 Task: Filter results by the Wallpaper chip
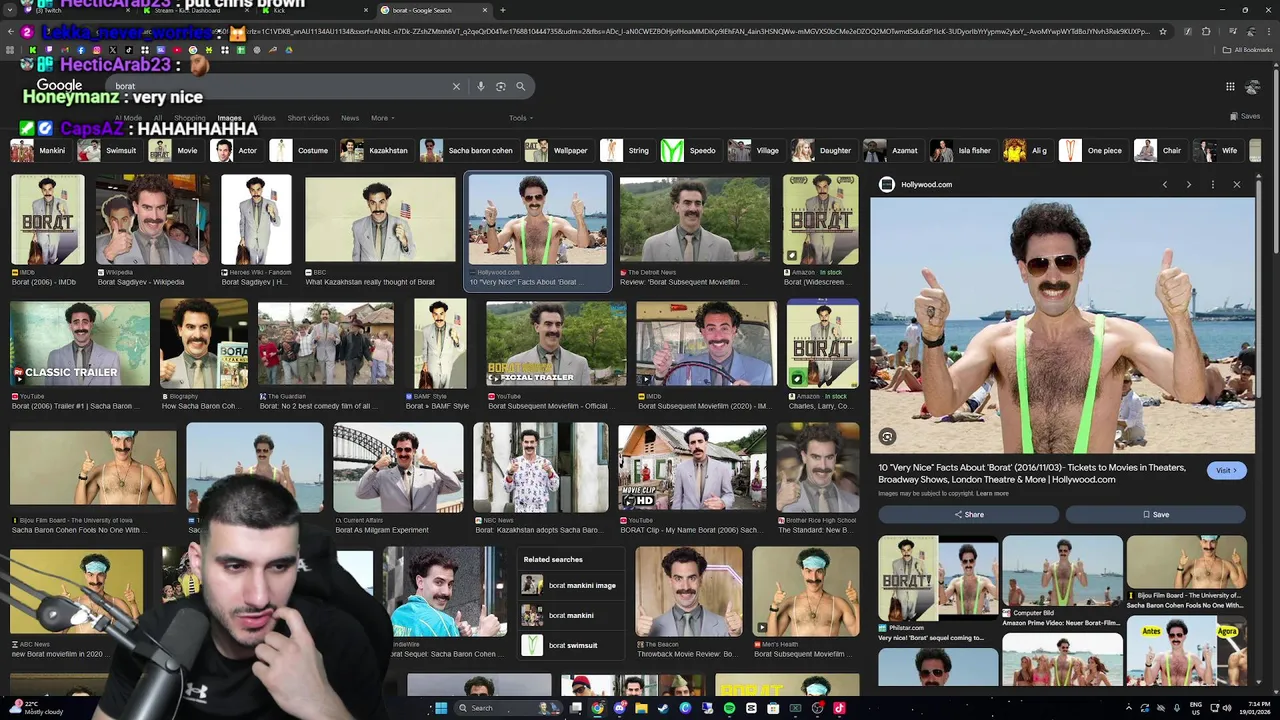point(557,150)
